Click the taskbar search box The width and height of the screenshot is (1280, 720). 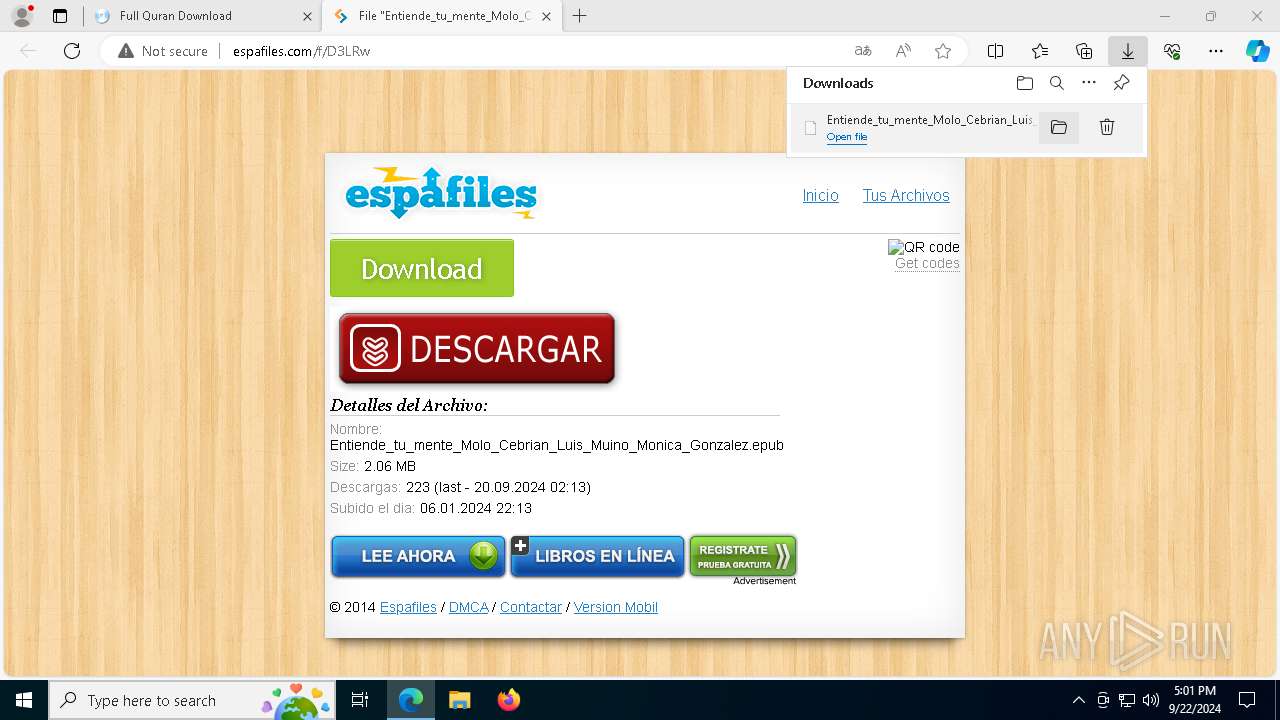click(x=192, y=700)
